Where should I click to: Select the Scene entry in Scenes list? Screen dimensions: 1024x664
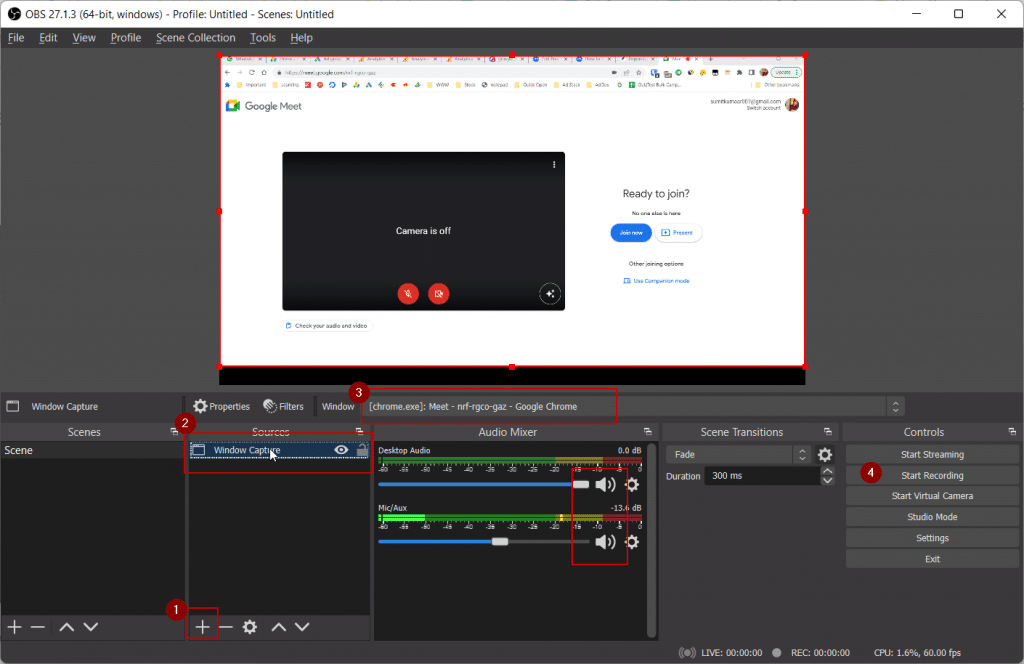92,450
